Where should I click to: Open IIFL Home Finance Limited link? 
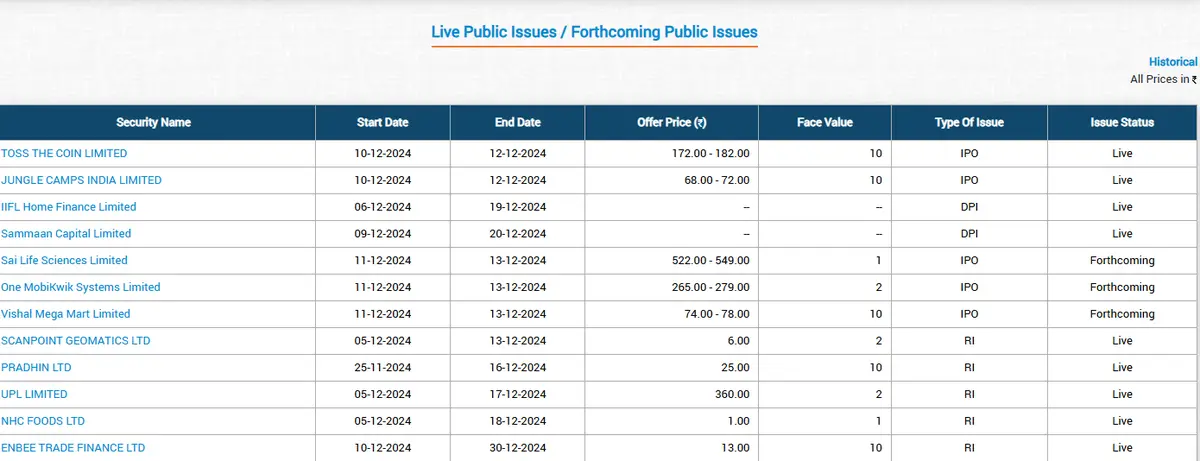(69, 207)
